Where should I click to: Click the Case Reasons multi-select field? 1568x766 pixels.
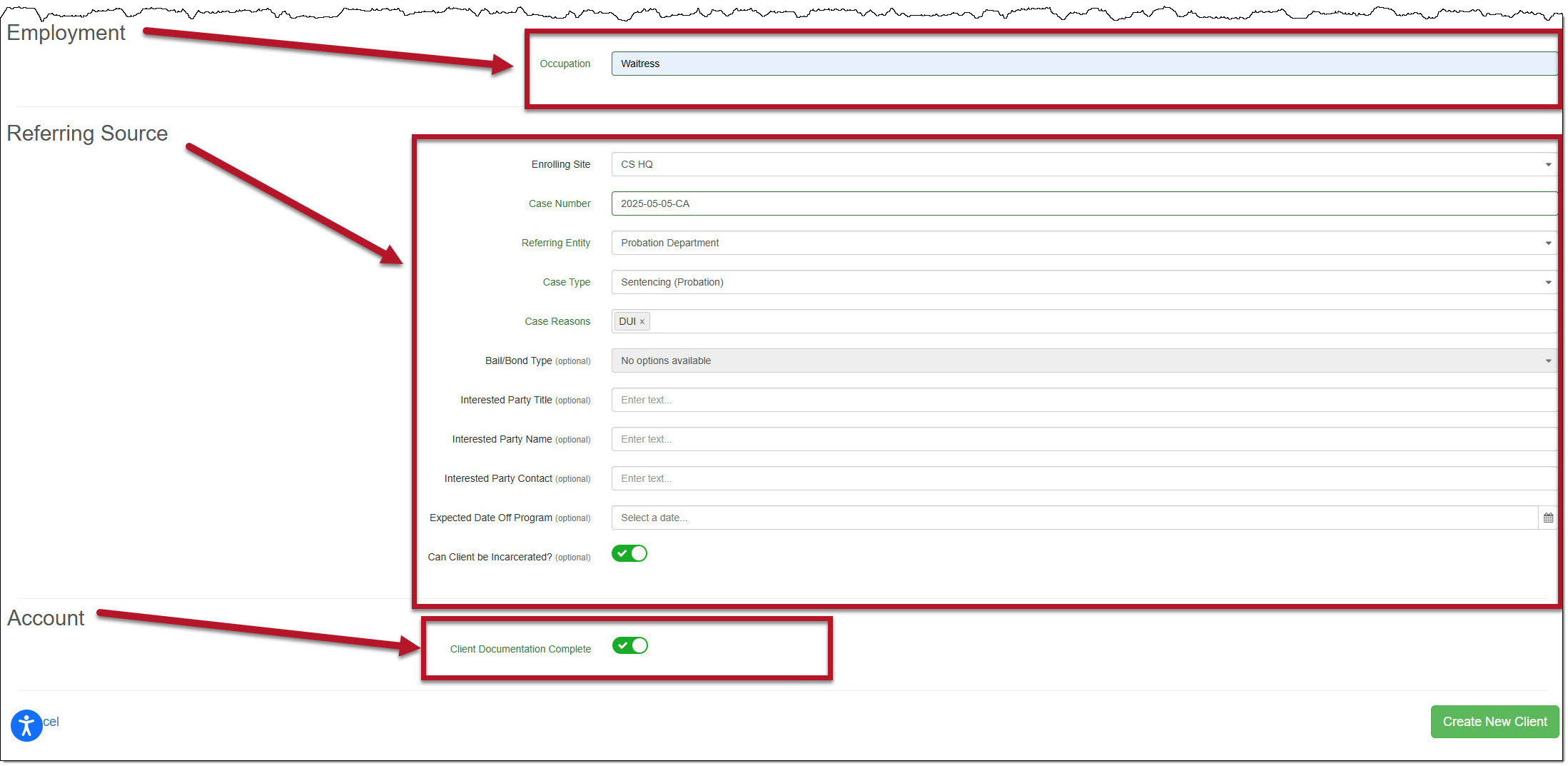tap(1099, 321)
